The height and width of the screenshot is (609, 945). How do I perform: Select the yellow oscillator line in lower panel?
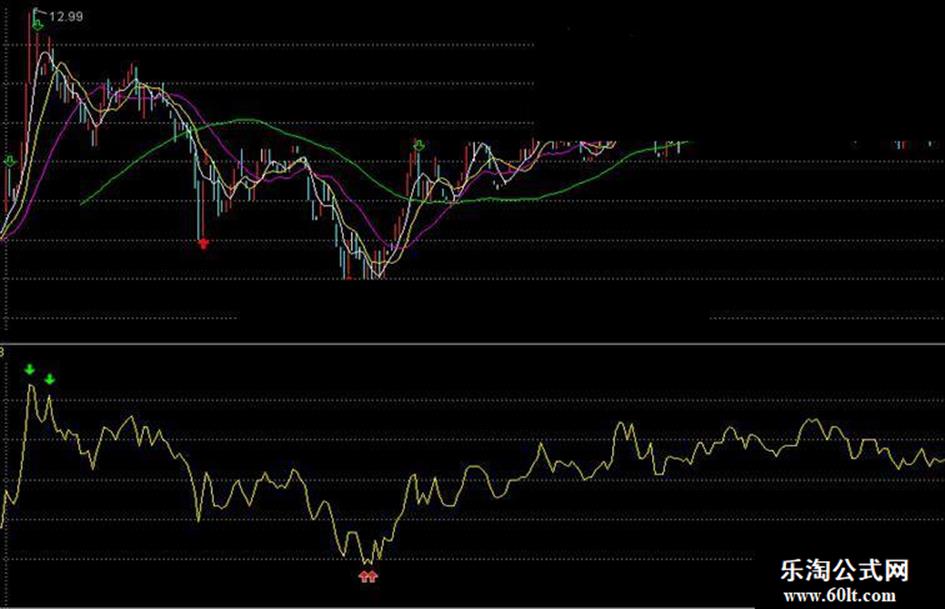click(x=472, y=475)
